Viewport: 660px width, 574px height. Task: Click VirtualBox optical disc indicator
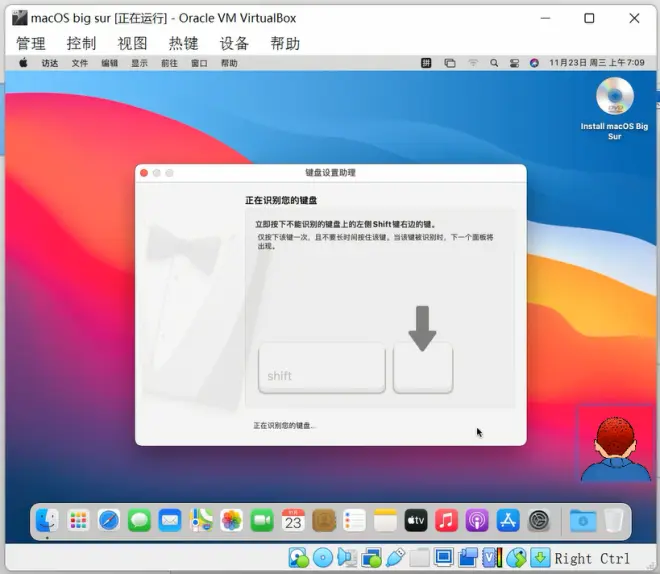tap(323, 558)
